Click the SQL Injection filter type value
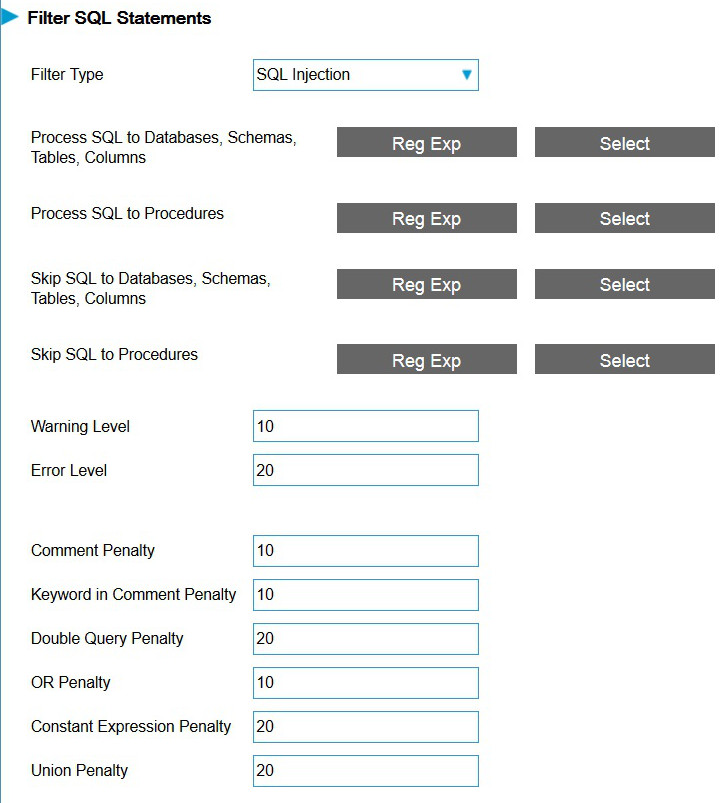This screenshot has width=723, height=803. pyautogui.click(x=304, y=75)
